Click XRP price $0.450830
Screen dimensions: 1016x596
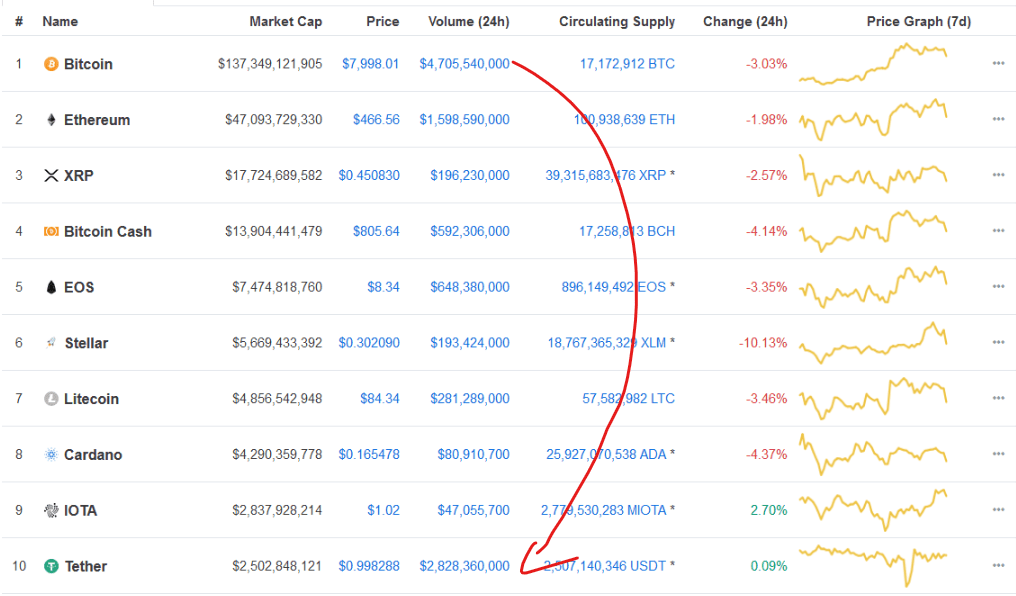click(369, 175)
